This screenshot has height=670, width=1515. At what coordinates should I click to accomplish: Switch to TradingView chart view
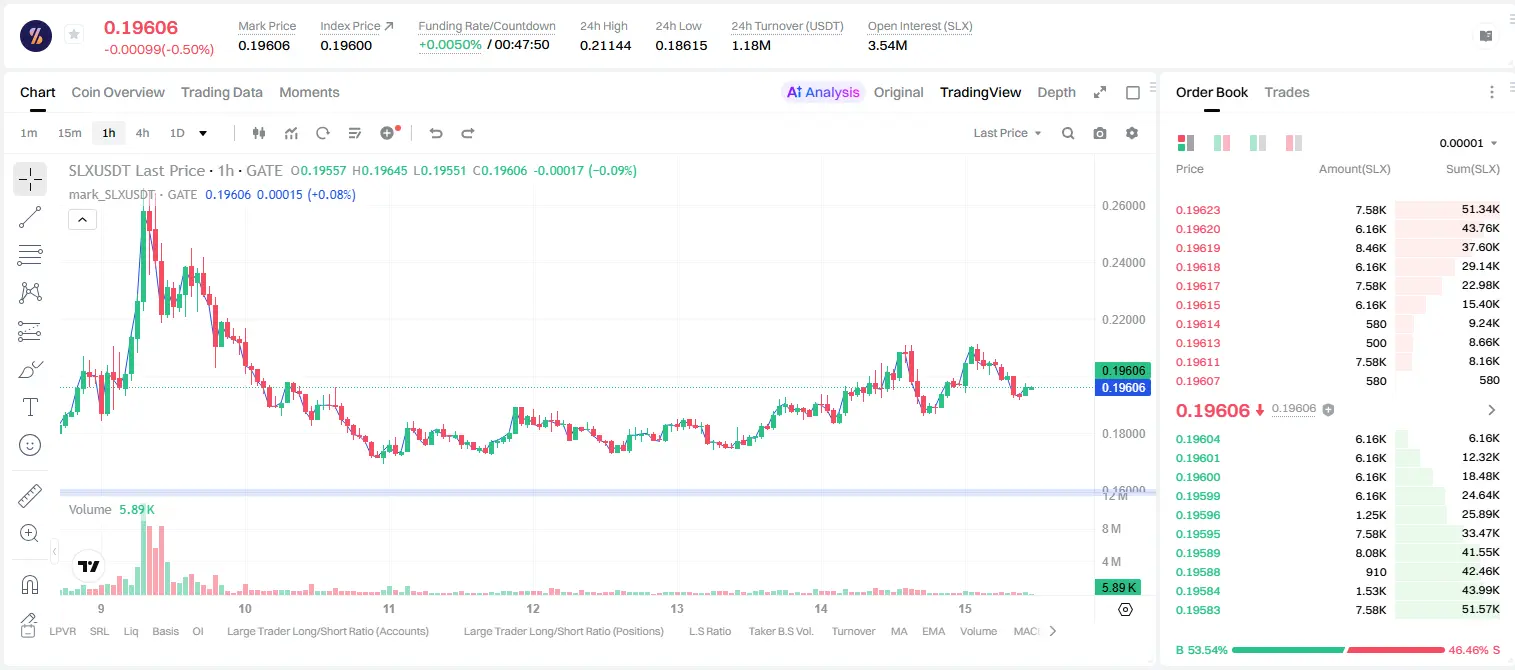coord(981,92)
